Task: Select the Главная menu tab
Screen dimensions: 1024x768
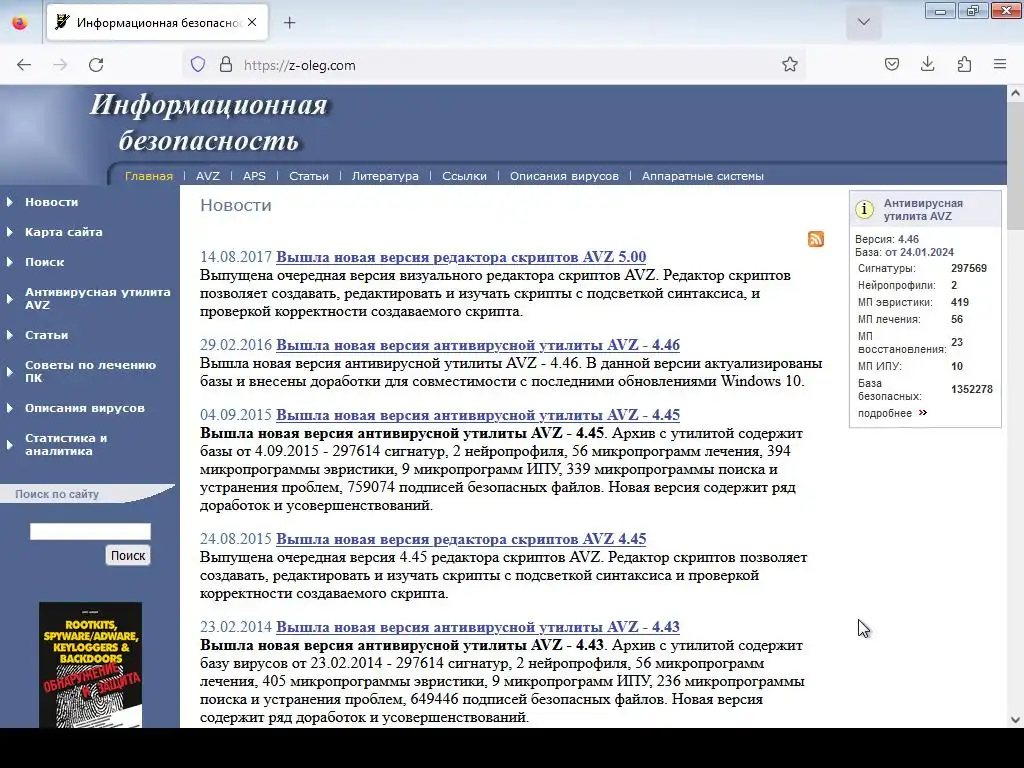Action: point(149,176)
